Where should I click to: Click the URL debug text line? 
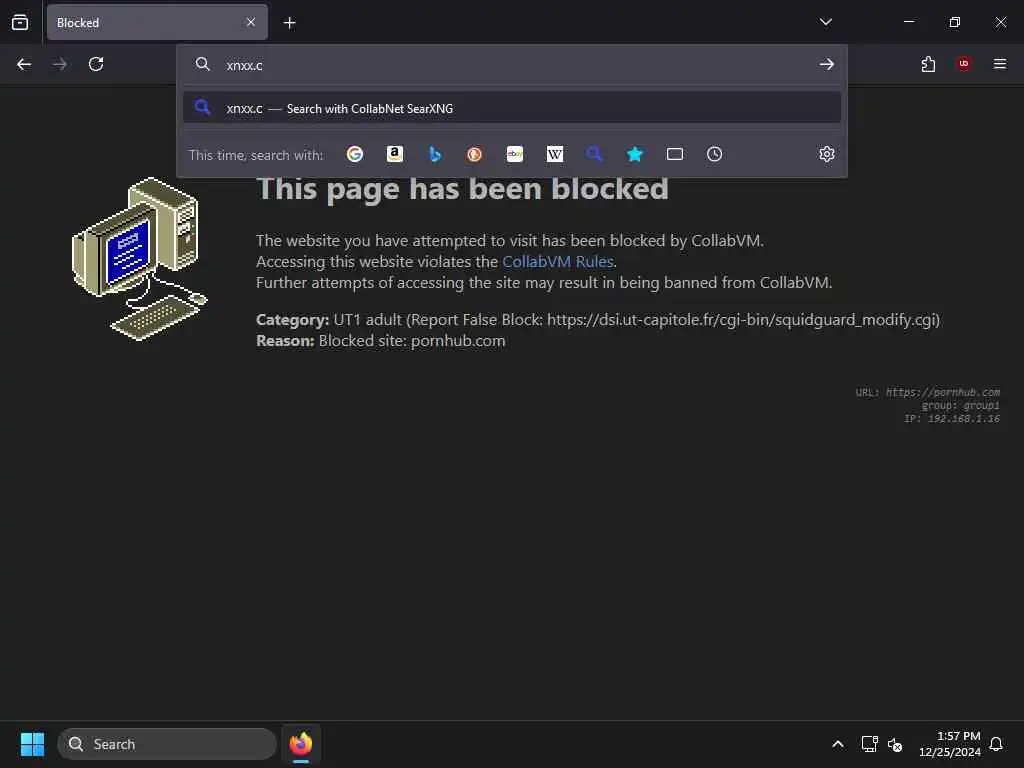(928, 392)
